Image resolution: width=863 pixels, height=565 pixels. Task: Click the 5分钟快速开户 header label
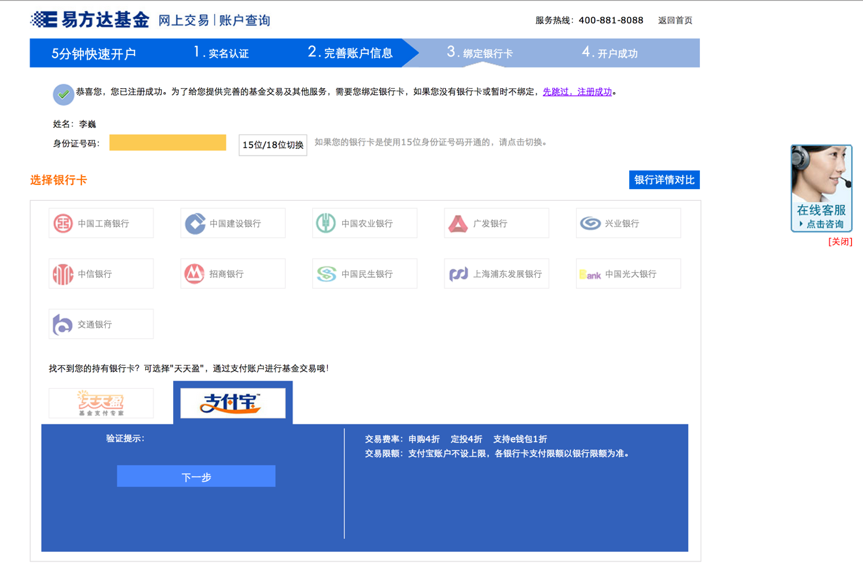(x=94, y=53)
